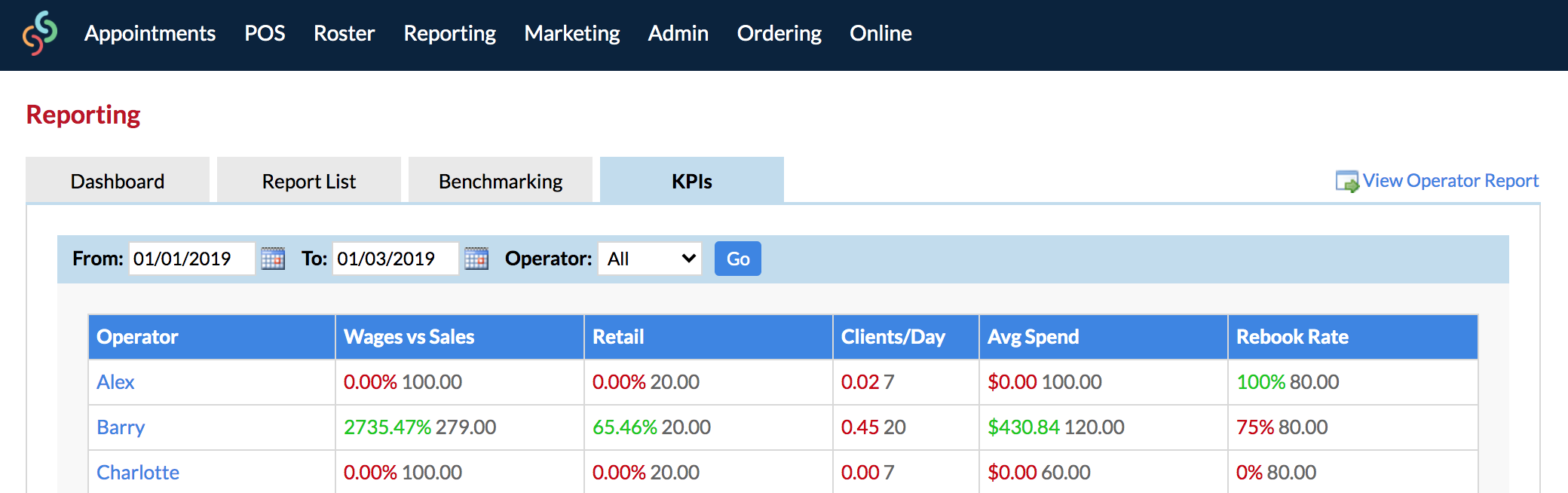Image resolution: width=1568 pixels, height=493 pixels.
Task: Open the Ordering menu
Action: click(x=779, y=33)
